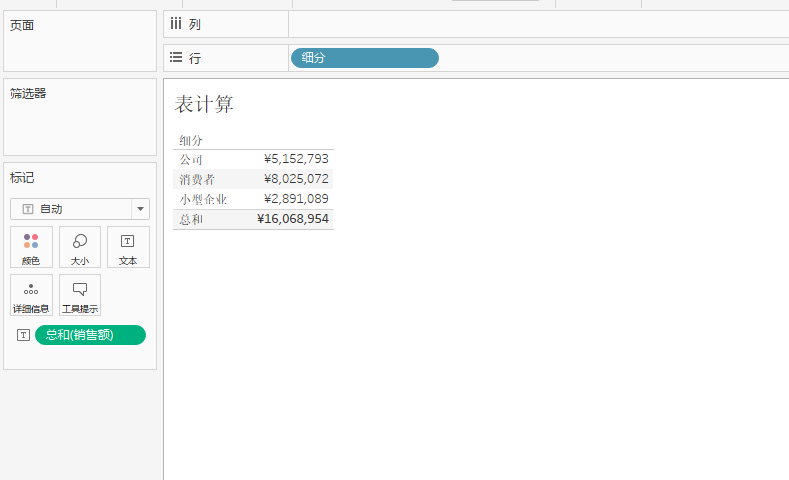This screenshot has width=789, height=480.
Task: Click the 标记 marks card title
Action: pos(22,178)
